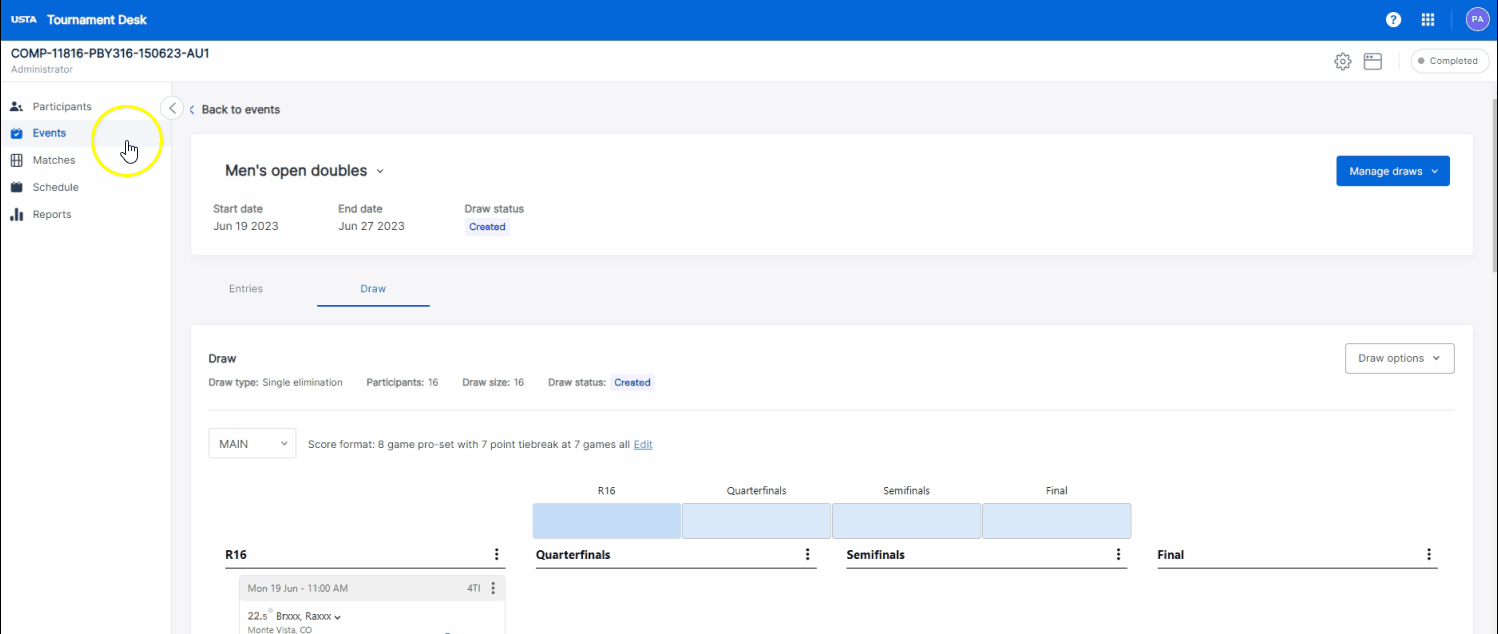1498x634 pixels.
Task: Open the Final column three-dot menu
Action: pyautogui.click(x=1429, y=554)
